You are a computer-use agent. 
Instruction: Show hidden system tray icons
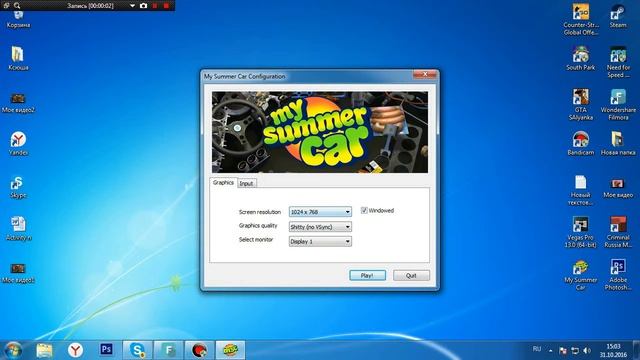(x=551, y=351)
